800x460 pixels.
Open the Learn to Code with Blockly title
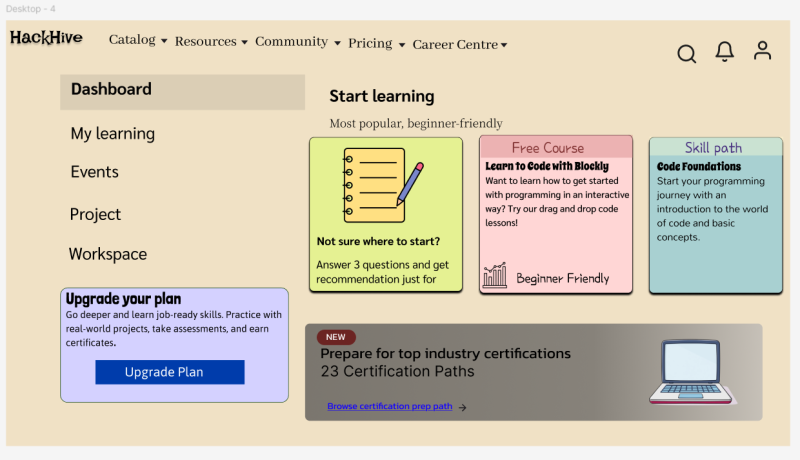tap(547, 166)
